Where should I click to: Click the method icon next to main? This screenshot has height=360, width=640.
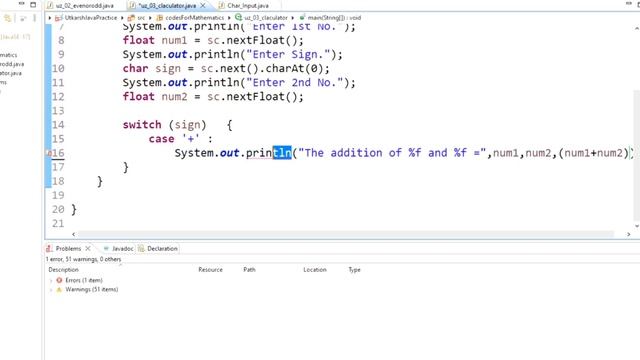pyautogui.click(x=302, y=17)
